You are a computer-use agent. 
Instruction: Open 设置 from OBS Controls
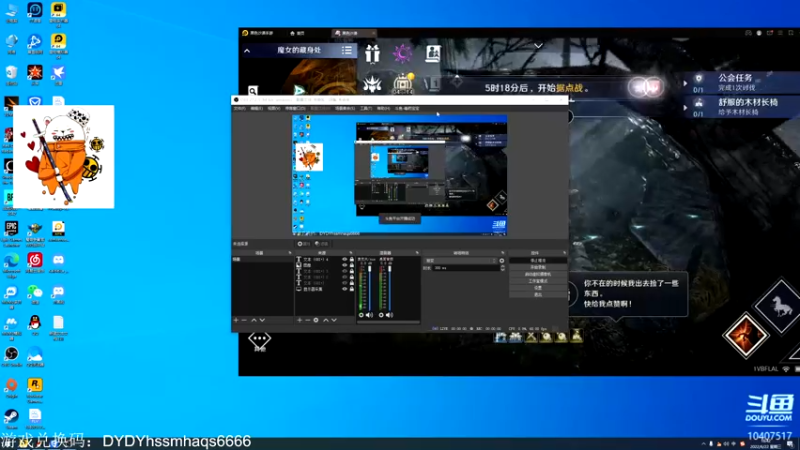[538, 288]
